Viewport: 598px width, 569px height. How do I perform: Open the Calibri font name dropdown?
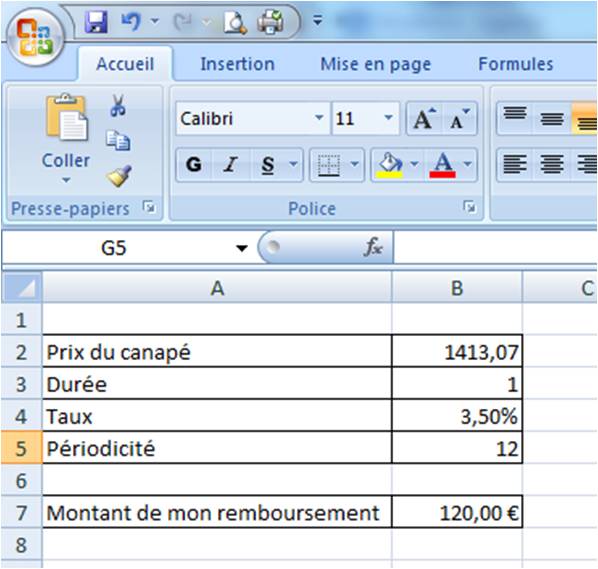pyautogui.click(x=319, y=118)
